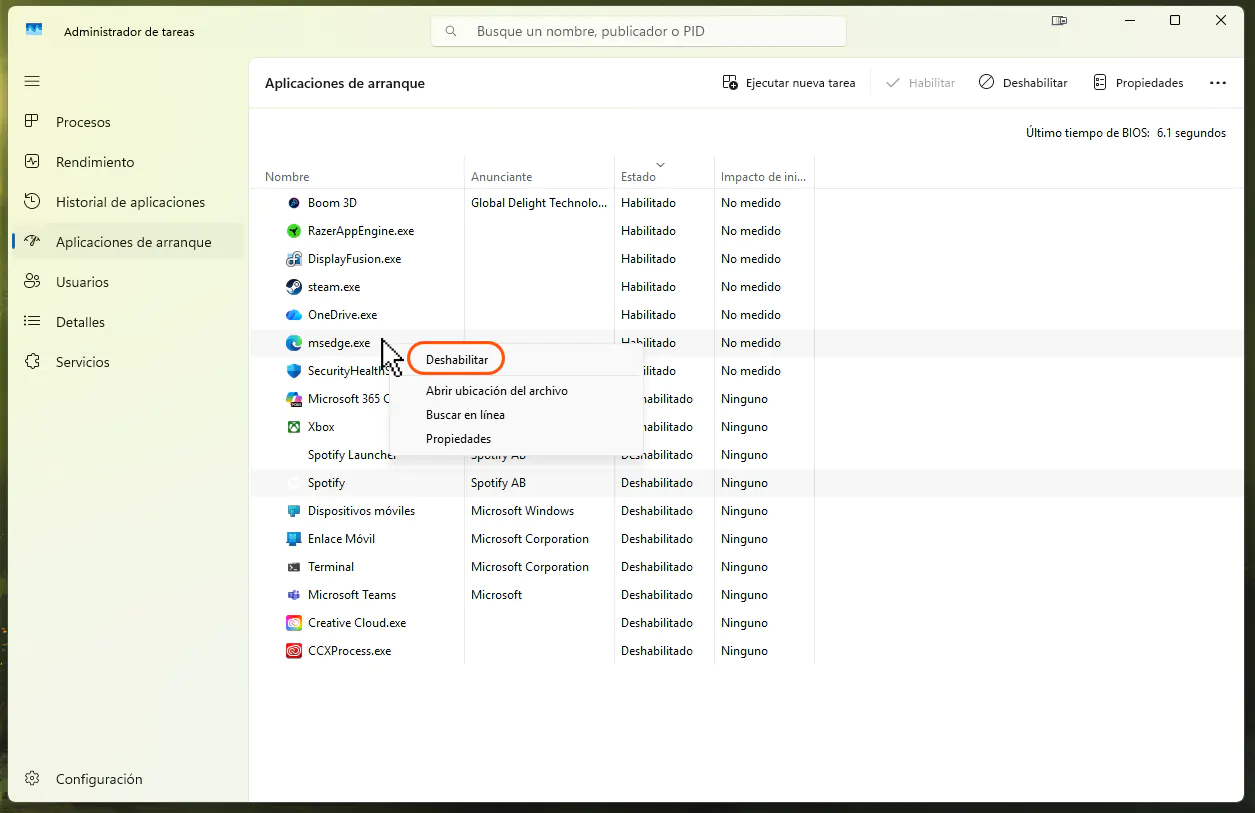Choose Deshabilitar in the context menu
1255x813 pixels.
click(x=457, y=359)
